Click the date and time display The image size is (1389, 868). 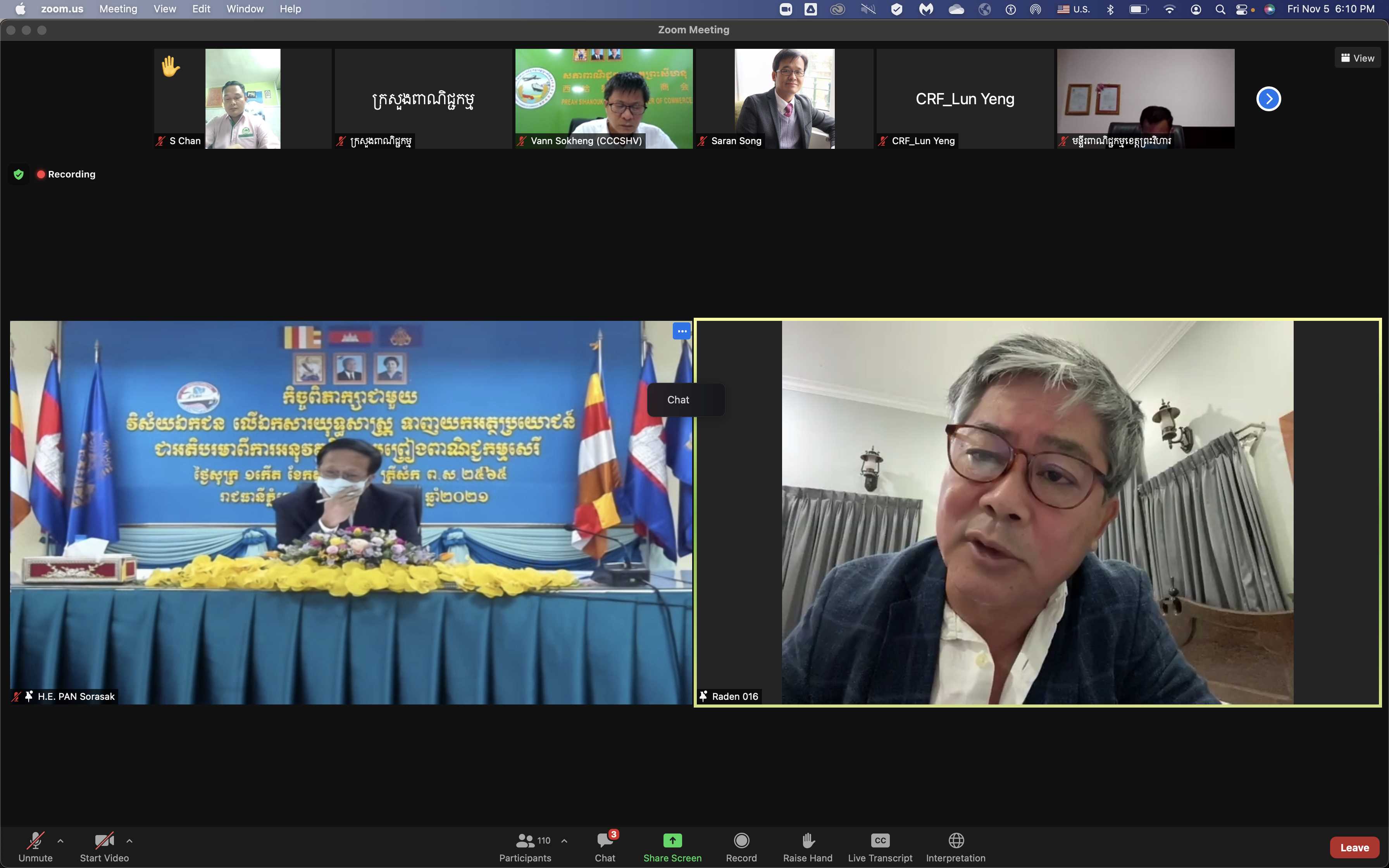(1330, 9)
